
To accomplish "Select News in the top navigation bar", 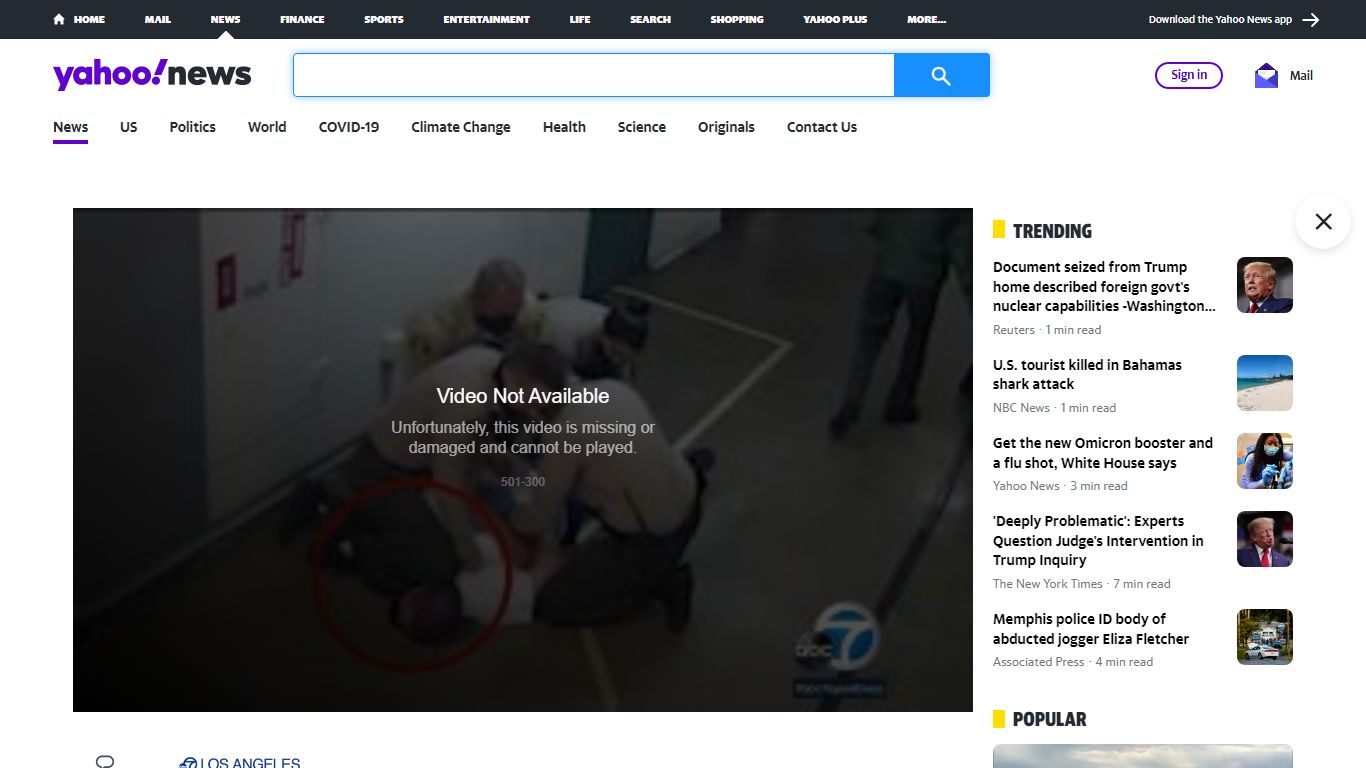I will (225, 19).
